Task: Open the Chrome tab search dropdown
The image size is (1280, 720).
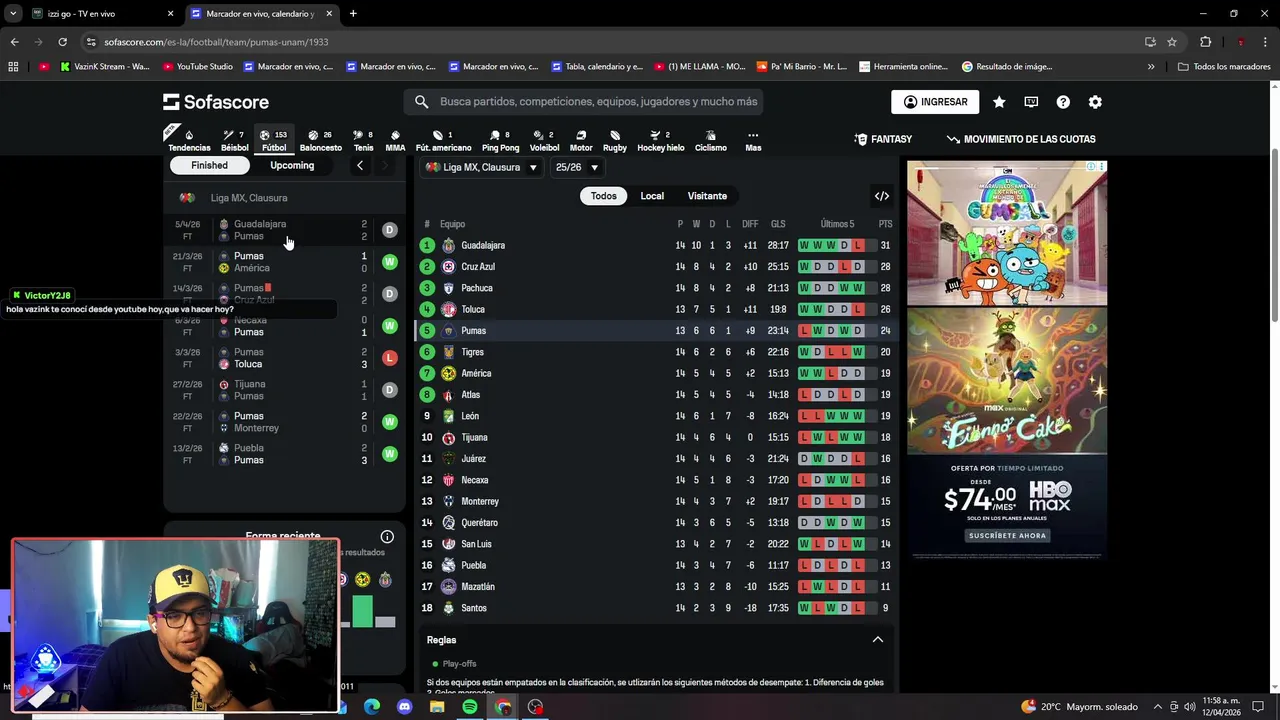Action: [x=13, y=14]
